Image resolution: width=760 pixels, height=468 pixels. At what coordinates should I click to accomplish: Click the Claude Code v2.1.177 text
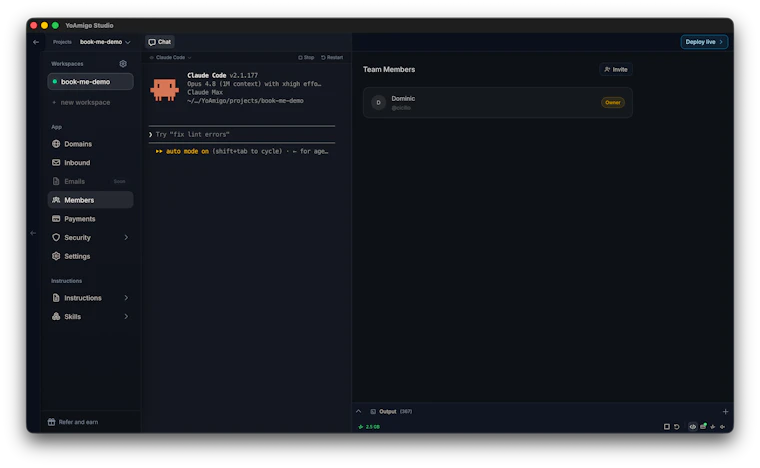point(222,76)
